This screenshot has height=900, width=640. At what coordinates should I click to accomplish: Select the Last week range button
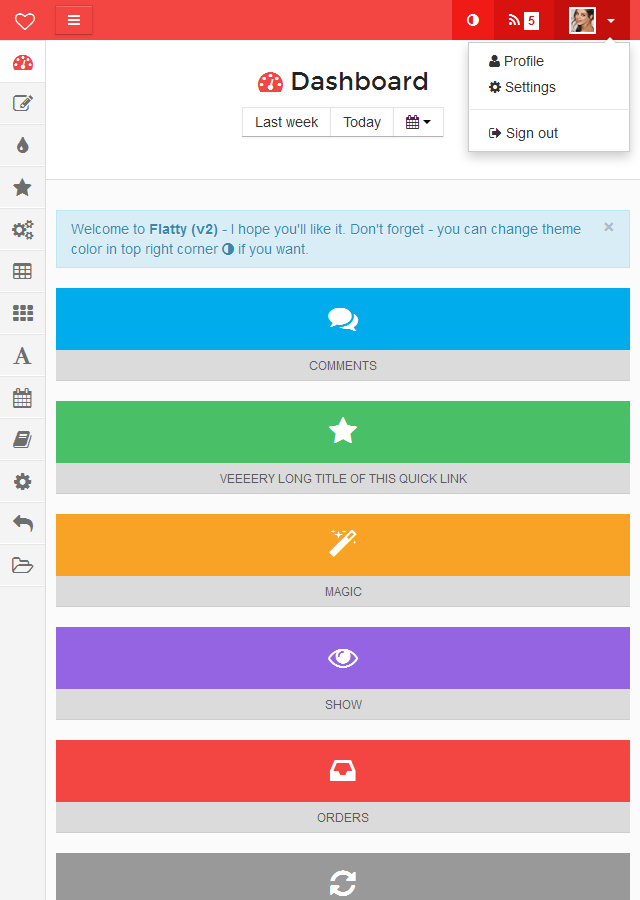click(286, 122)
